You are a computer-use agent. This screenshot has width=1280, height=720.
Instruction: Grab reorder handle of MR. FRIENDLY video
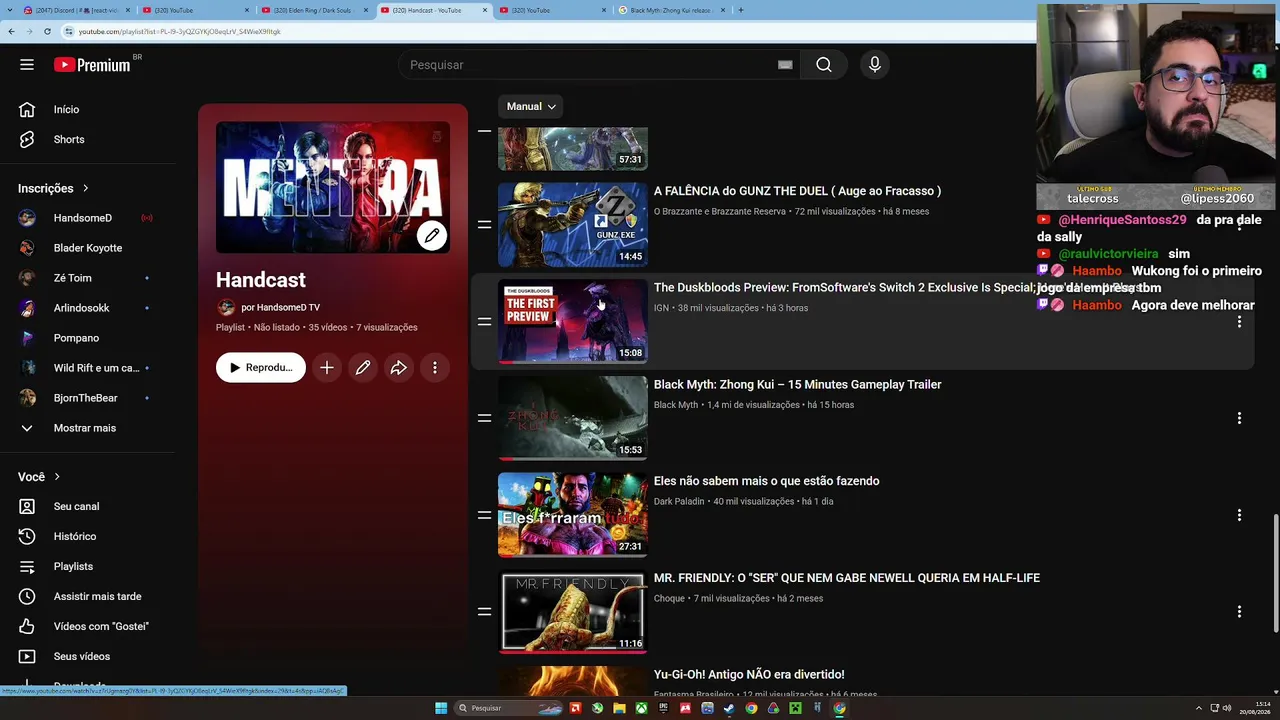484,611
